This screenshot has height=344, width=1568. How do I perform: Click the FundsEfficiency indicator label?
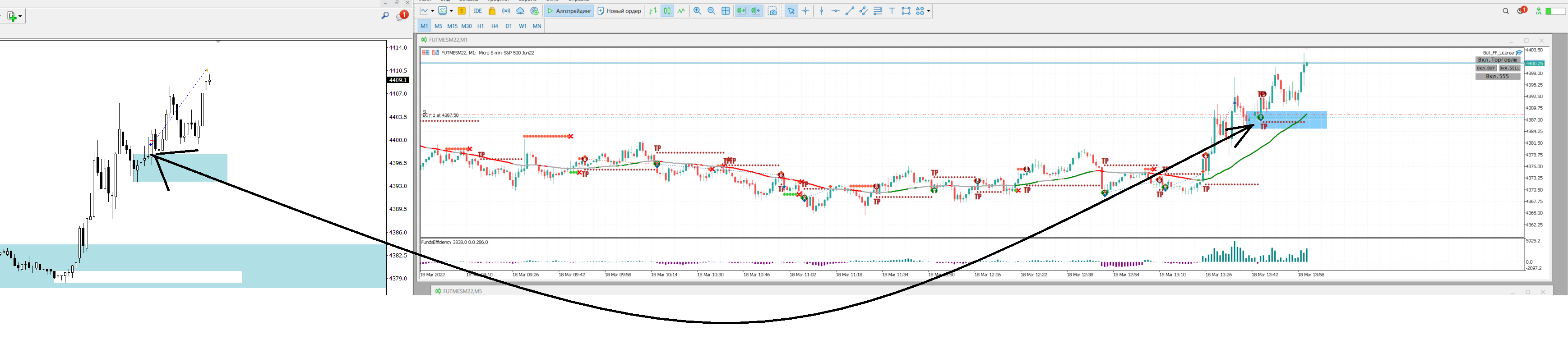[454, 243]
